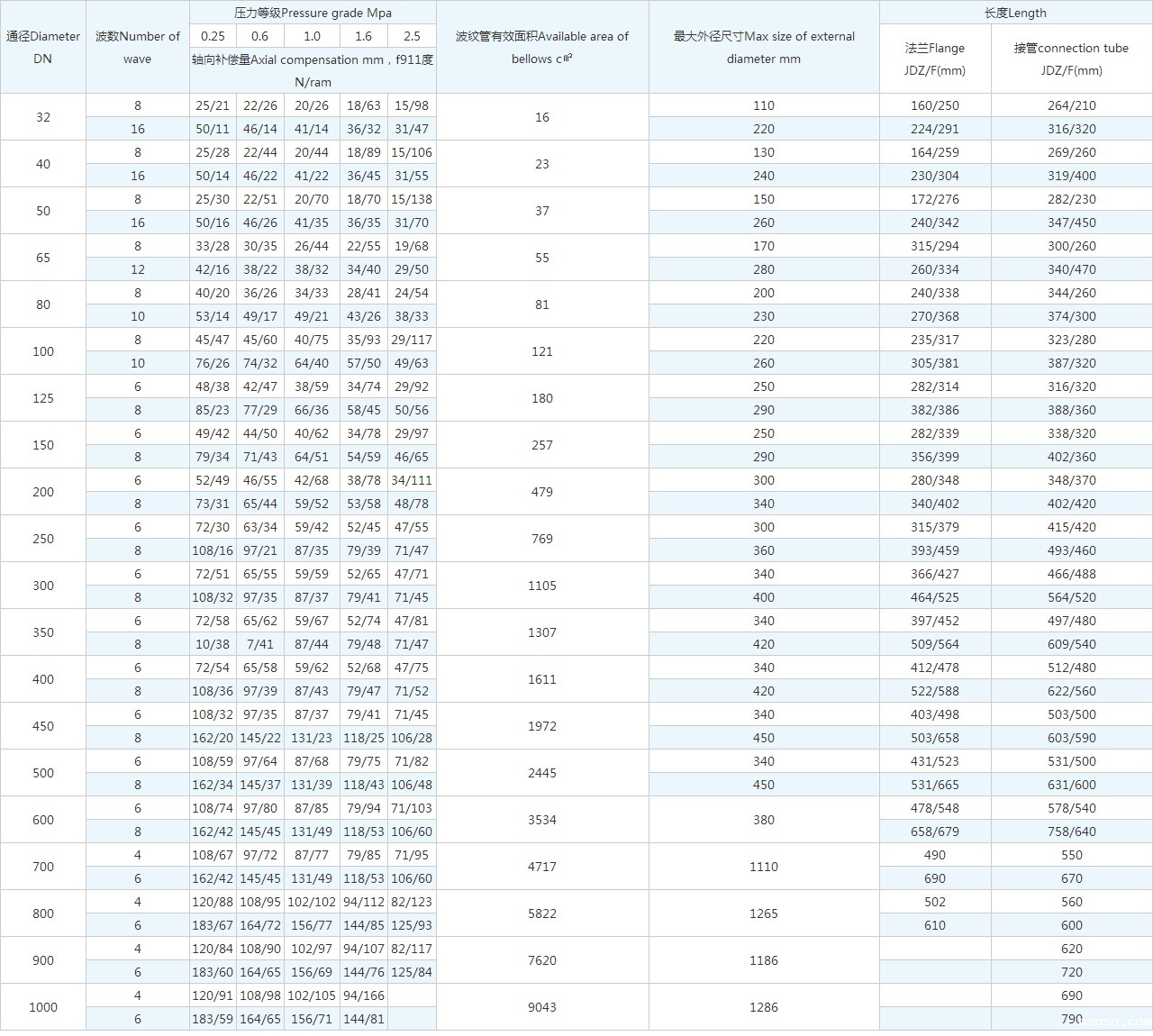Select the 法兰Flange JDZ/F(mm) column header
This screenshot has width=1153, height=1036.
(x=935, y=59)
